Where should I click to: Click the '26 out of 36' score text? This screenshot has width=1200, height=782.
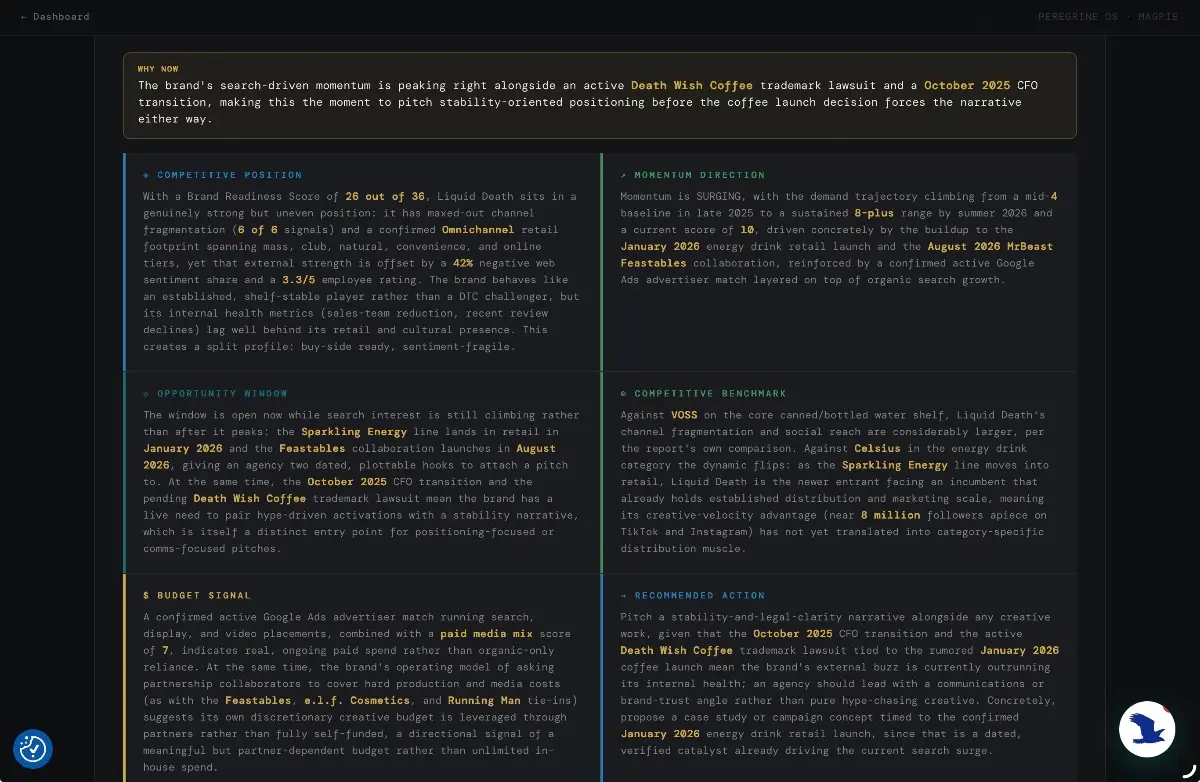[385, 197]
